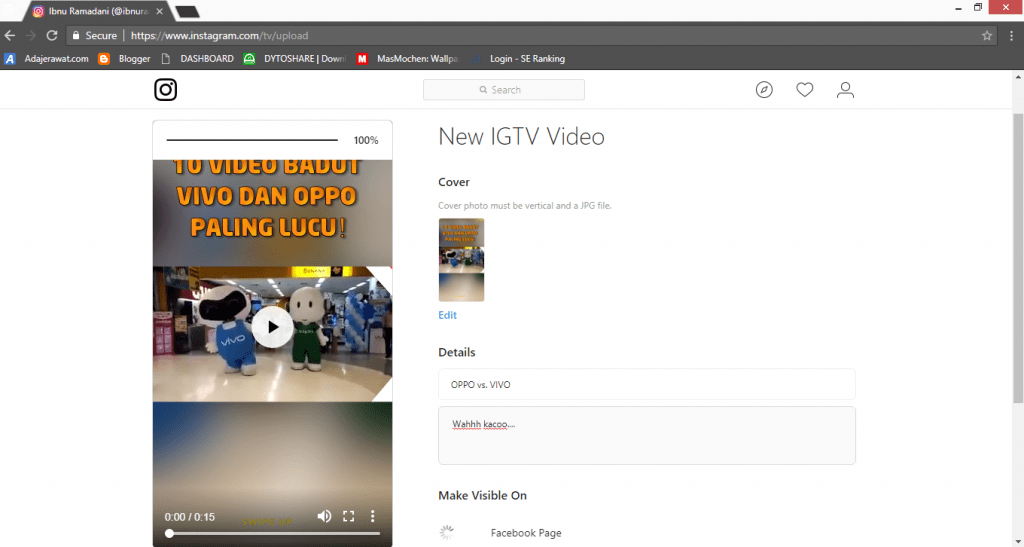
Task: Click the Edit cover link
Action: [447, 315]
